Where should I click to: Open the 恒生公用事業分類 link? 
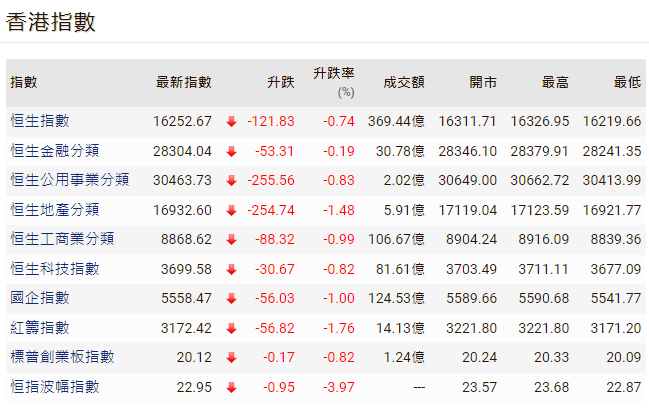[69, 180]
